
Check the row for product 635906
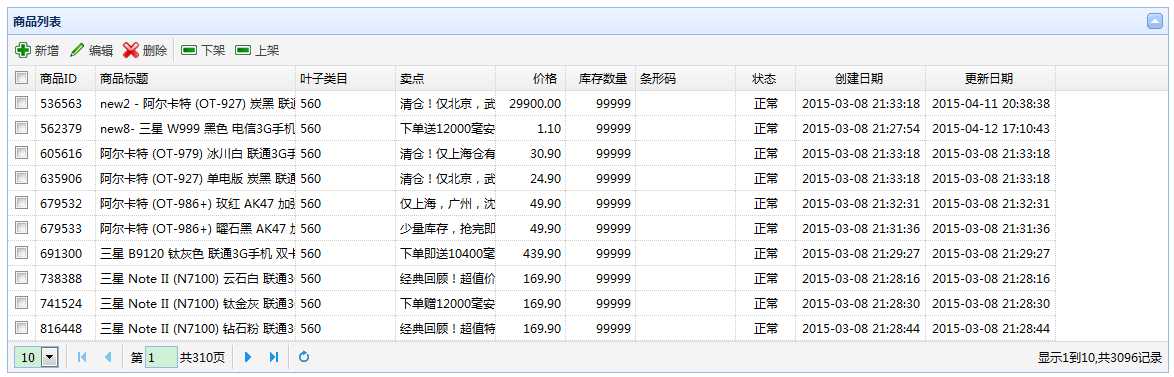[x=22, y=178]
